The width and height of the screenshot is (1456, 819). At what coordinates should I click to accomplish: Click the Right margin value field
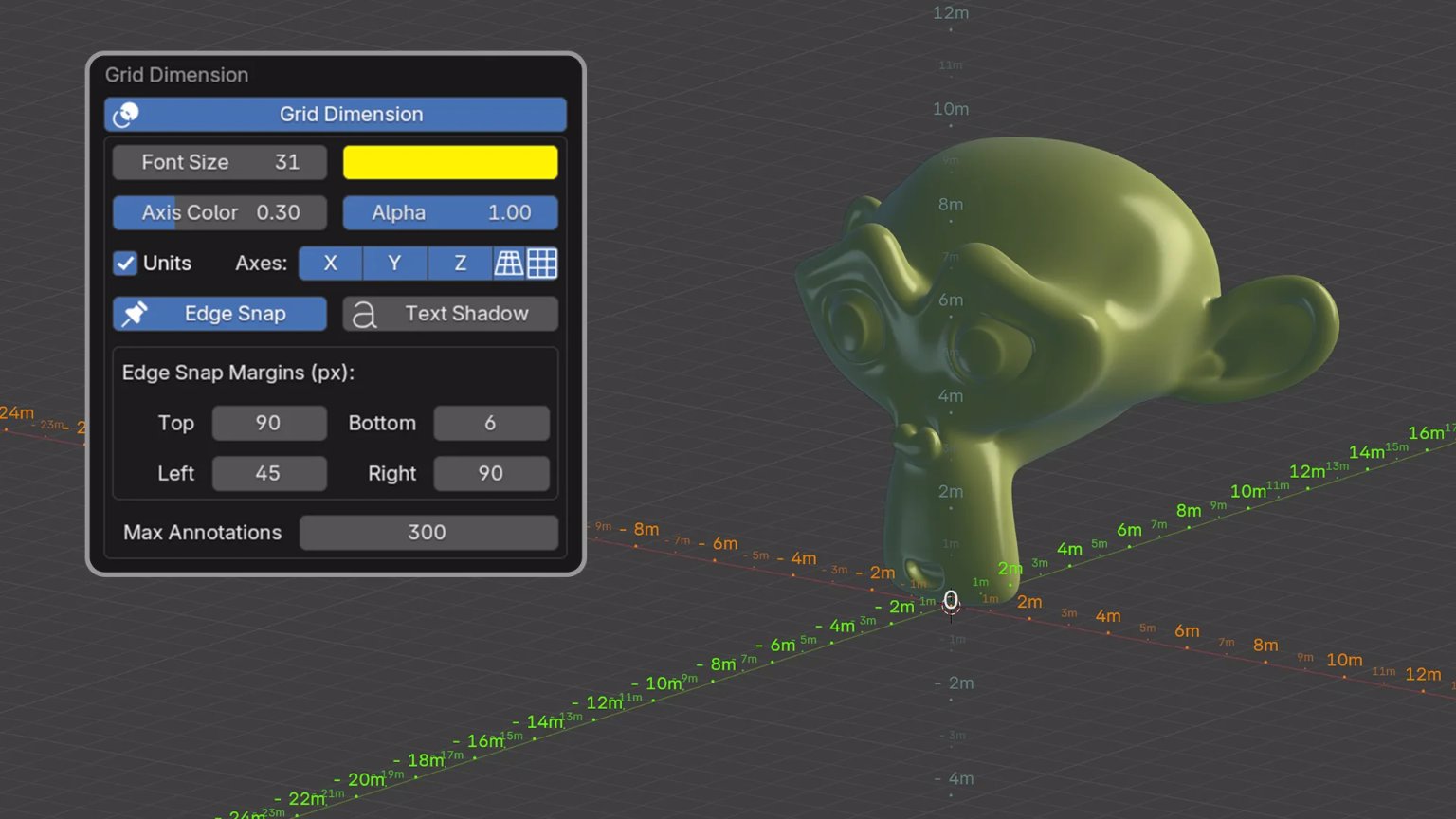click(491, 473)
